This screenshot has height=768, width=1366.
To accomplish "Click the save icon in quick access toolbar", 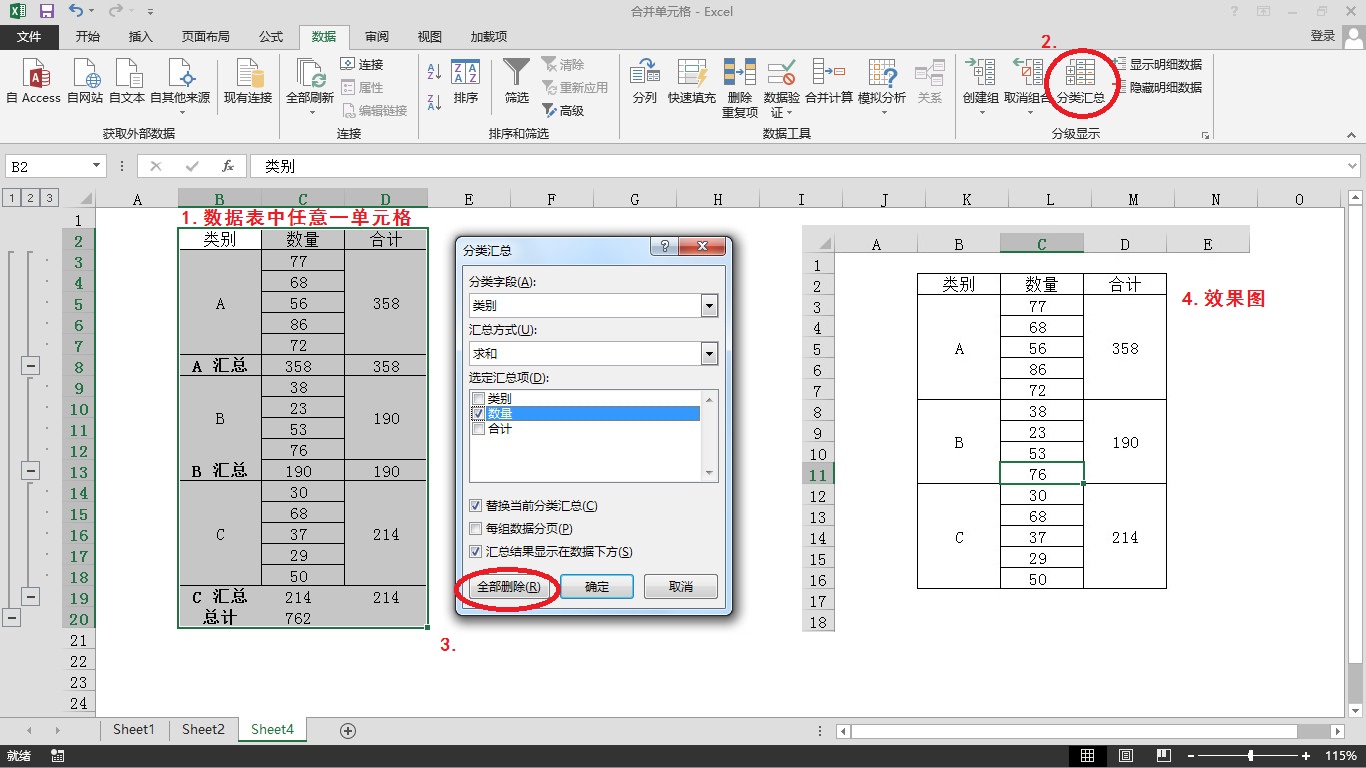I will coord(47,12).
